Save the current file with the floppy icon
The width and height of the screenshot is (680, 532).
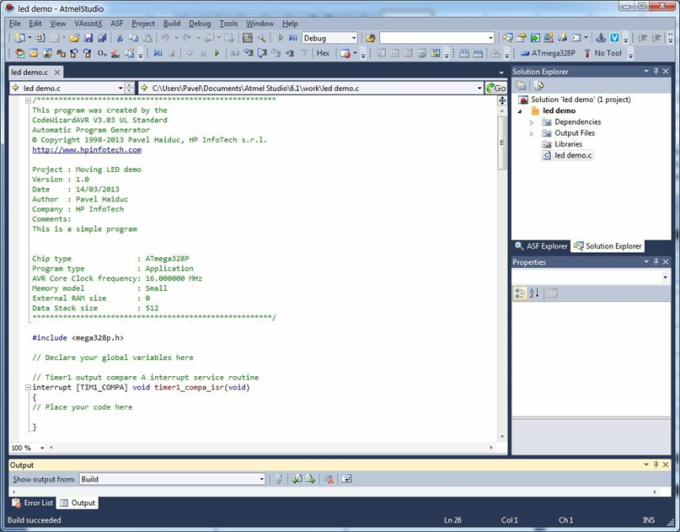(x=88, y=38)
